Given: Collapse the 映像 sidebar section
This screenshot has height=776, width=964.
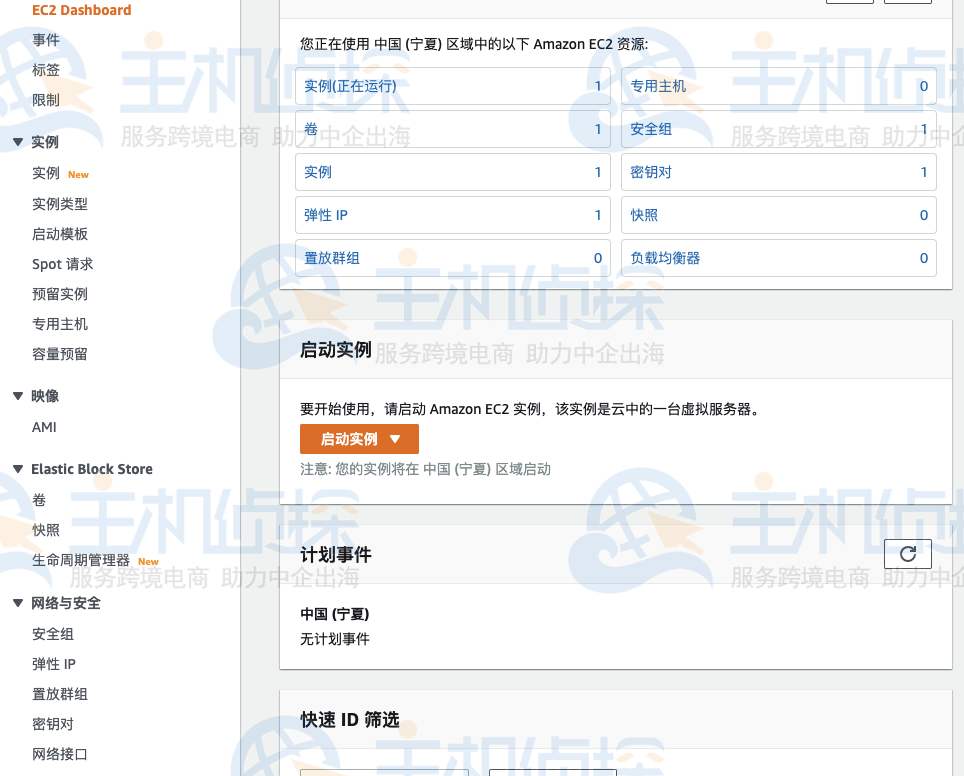Looking at the screenshot, I should pos(16,396).
